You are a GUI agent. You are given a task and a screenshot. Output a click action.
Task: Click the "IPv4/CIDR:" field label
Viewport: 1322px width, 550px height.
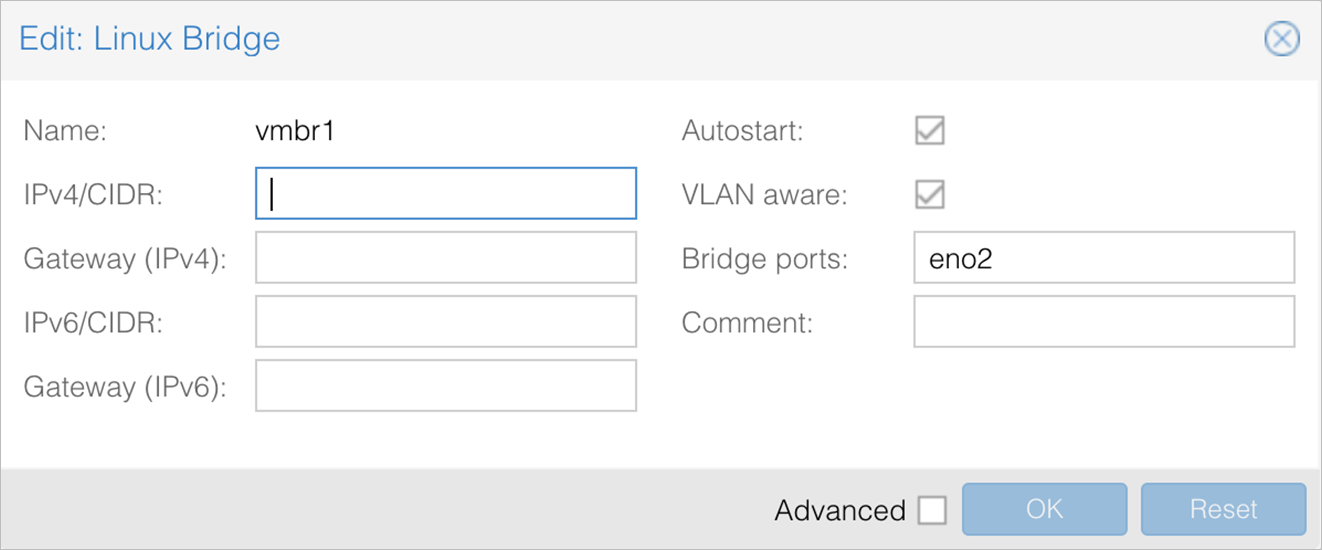pyautogui.click(x=93, y=194)
